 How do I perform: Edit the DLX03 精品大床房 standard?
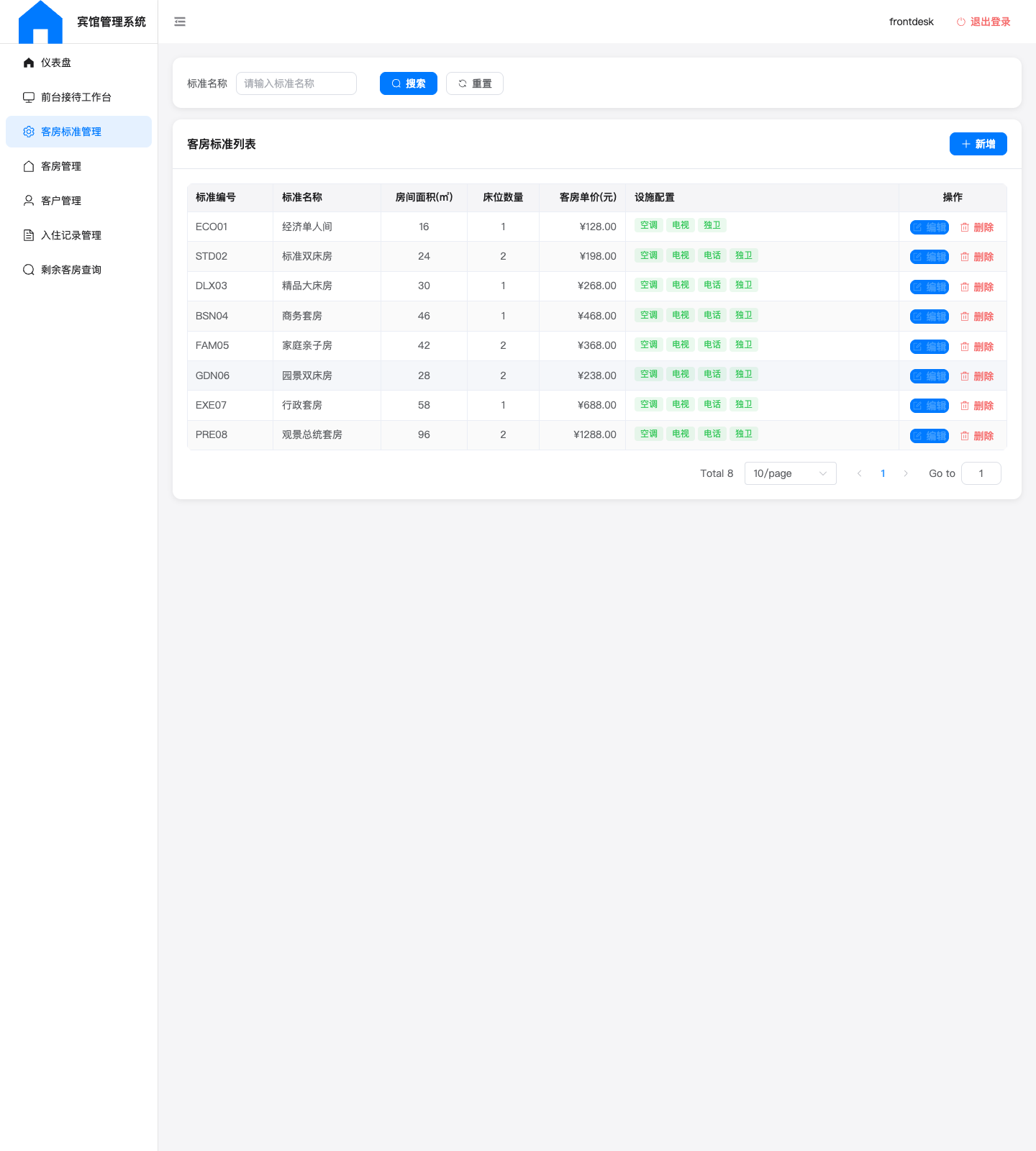click(930, 287)
